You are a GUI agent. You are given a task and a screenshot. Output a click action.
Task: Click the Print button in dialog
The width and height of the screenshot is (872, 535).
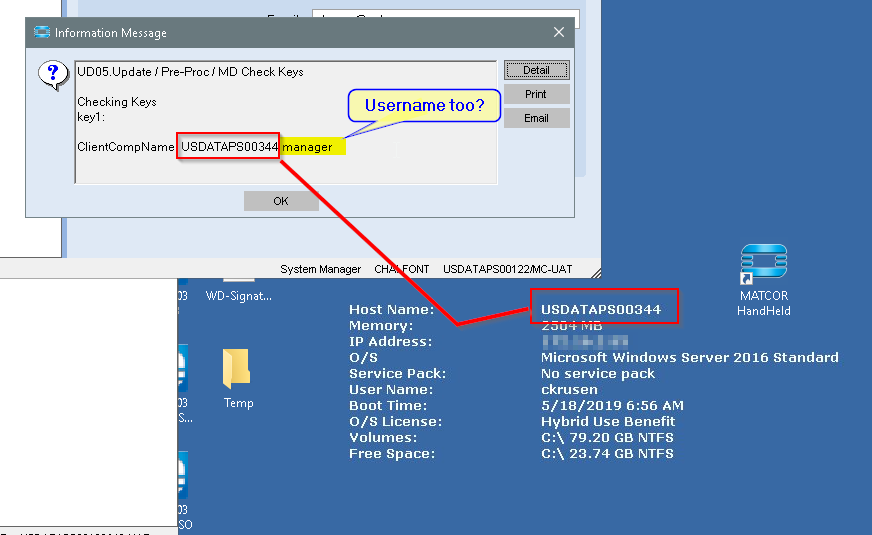tap(537, 94)
